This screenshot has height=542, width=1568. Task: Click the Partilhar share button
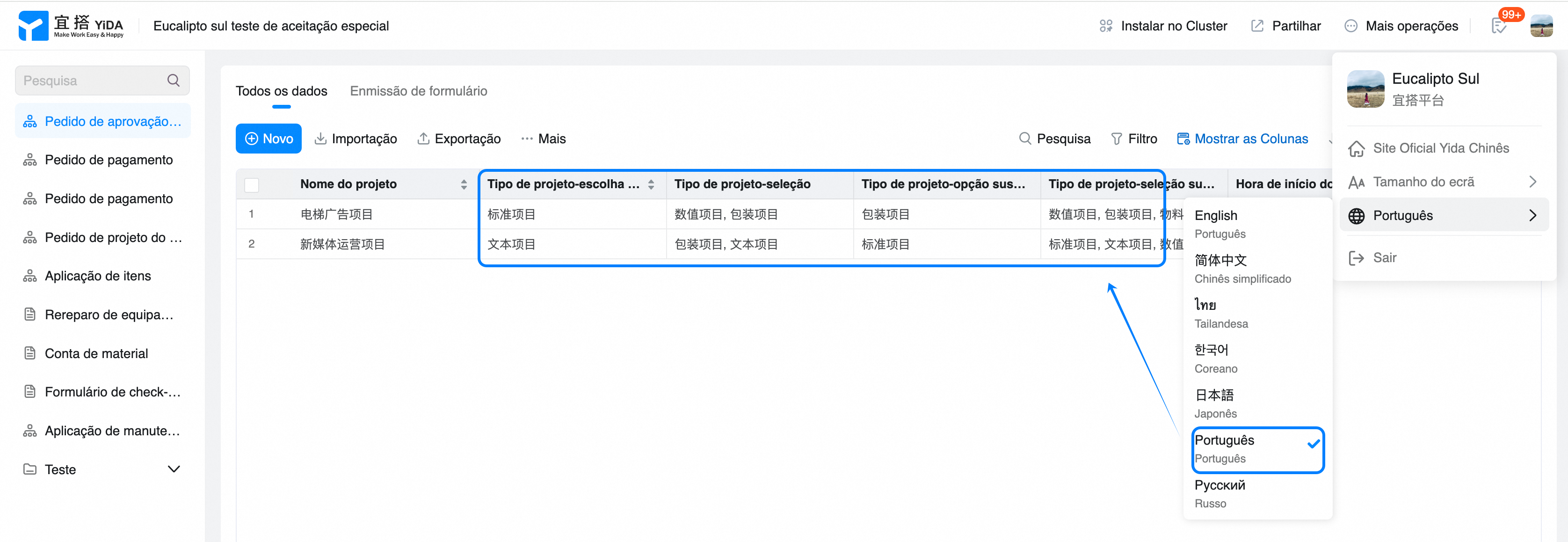click(x=1286, y=26)
